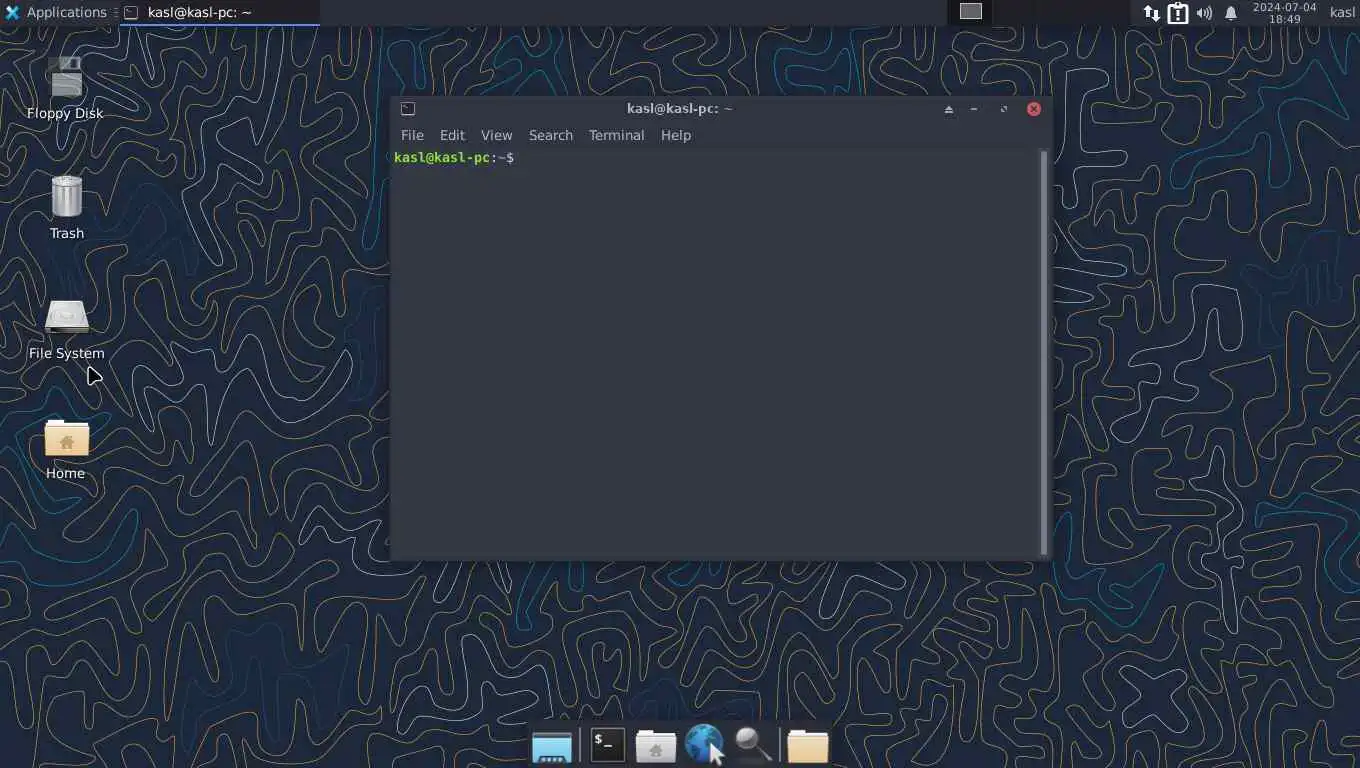
Task: Open the notifications bell icon
Action: (x=1231, y=13)
